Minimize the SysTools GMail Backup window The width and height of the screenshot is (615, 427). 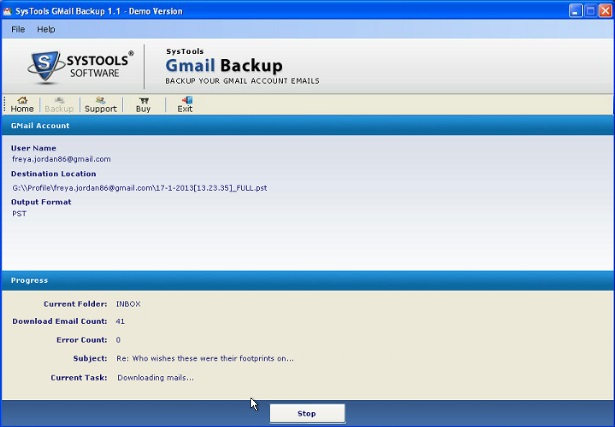pyautogui.click(x=575, y=11)
